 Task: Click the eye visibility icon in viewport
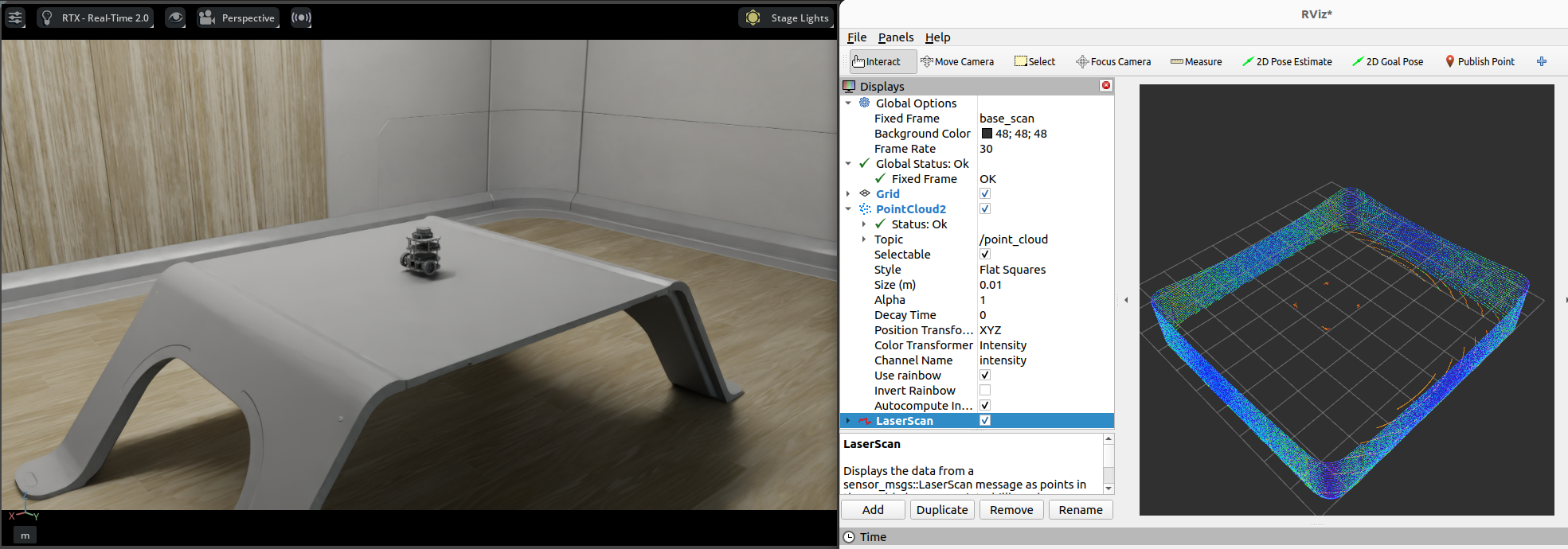click(x=175, y=18)
